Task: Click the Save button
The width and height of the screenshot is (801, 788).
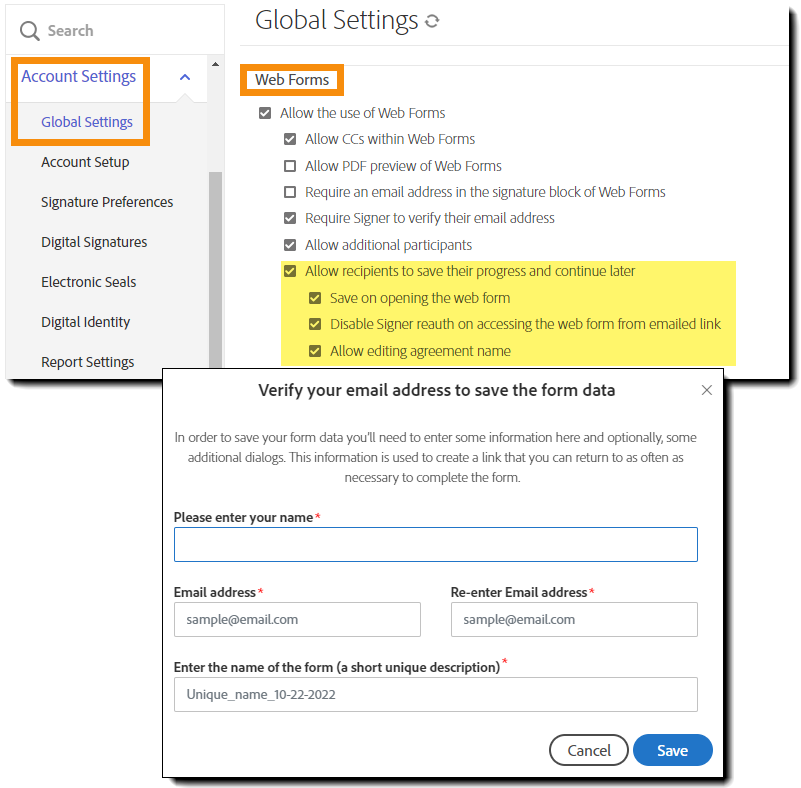Action: pos(672,750)
